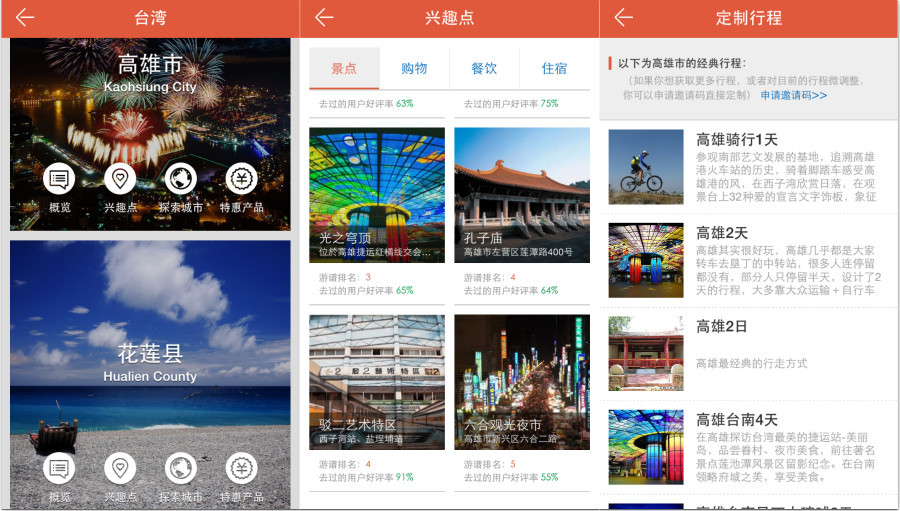Switch to the 住宿 tab
Screen dimensions: 900x511
554,68
